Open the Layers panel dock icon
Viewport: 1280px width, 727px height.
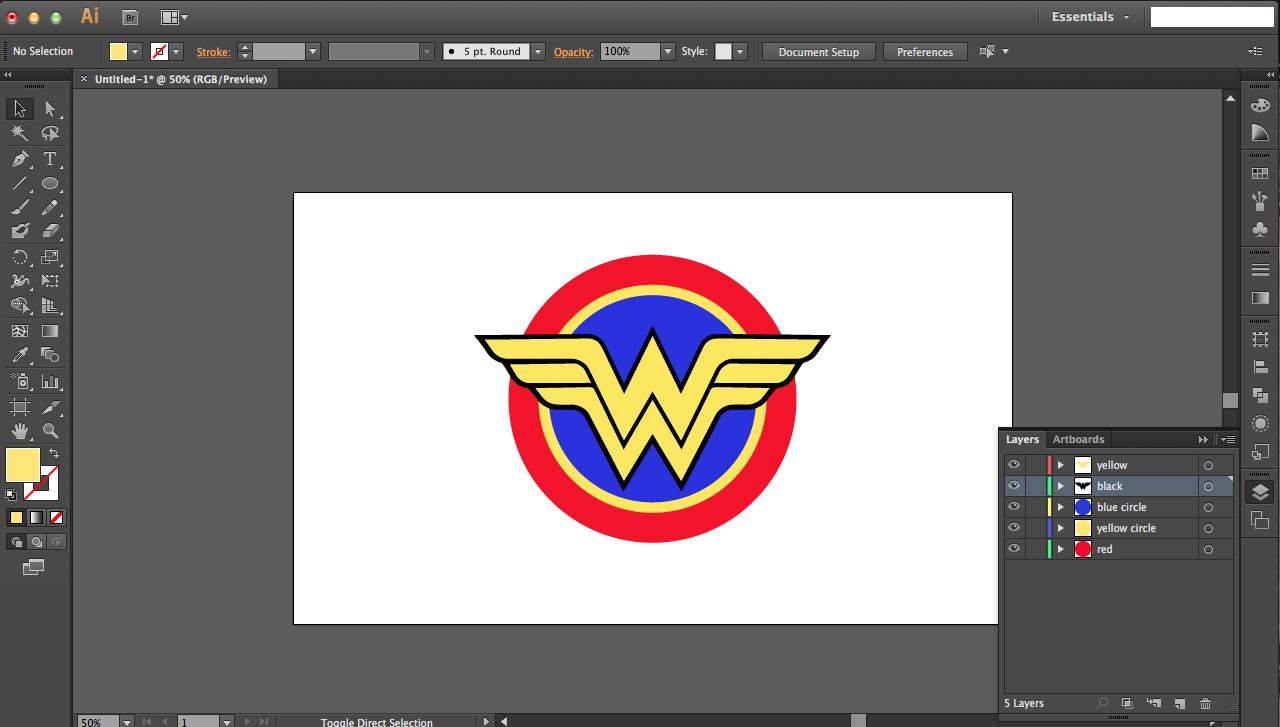click(1260, 492)
